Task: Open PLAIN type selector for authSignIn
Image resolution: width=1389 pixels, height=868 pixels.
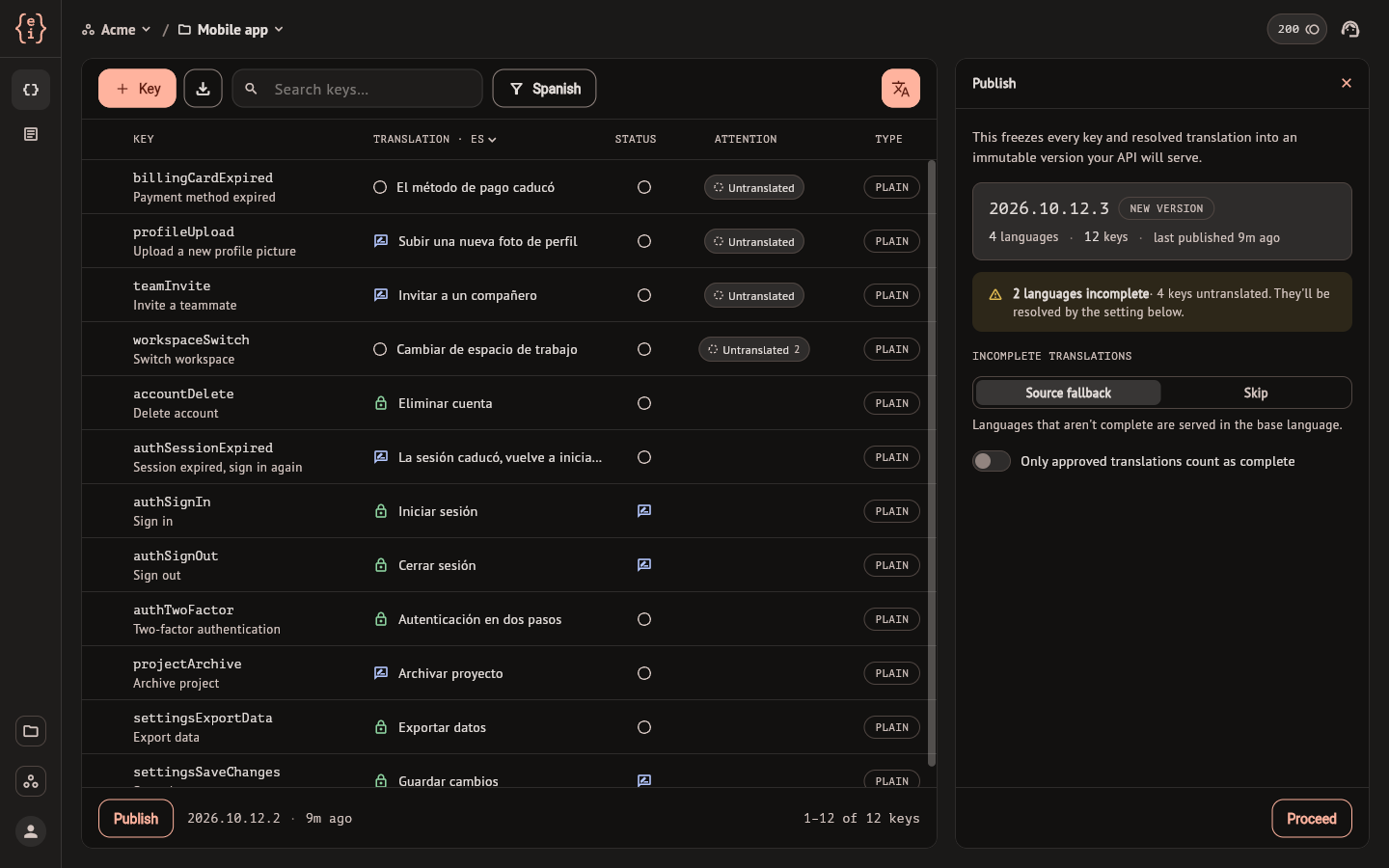Action: [891, 511]
